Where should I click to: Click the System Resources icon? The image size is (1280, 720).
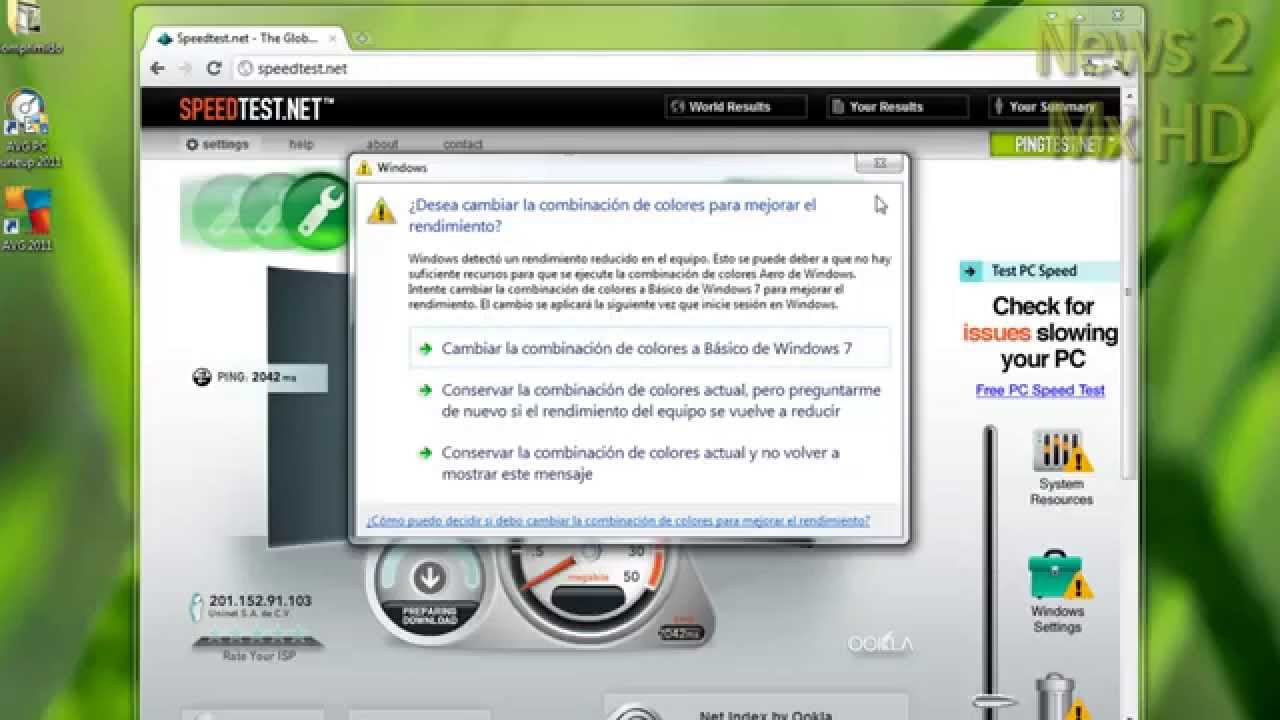(x=1062, y=451)
